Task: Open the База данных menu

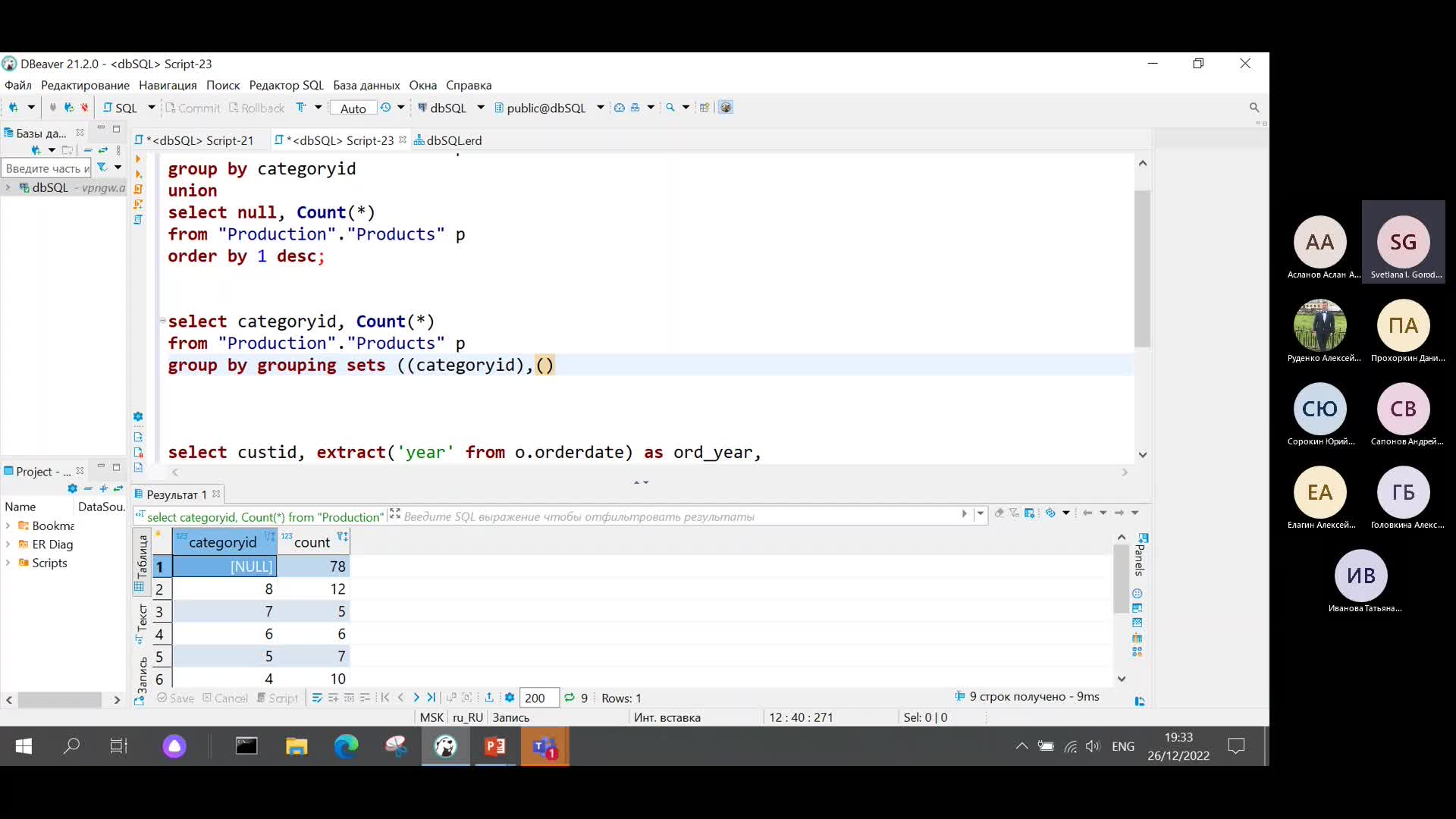Action: point(366,85)
